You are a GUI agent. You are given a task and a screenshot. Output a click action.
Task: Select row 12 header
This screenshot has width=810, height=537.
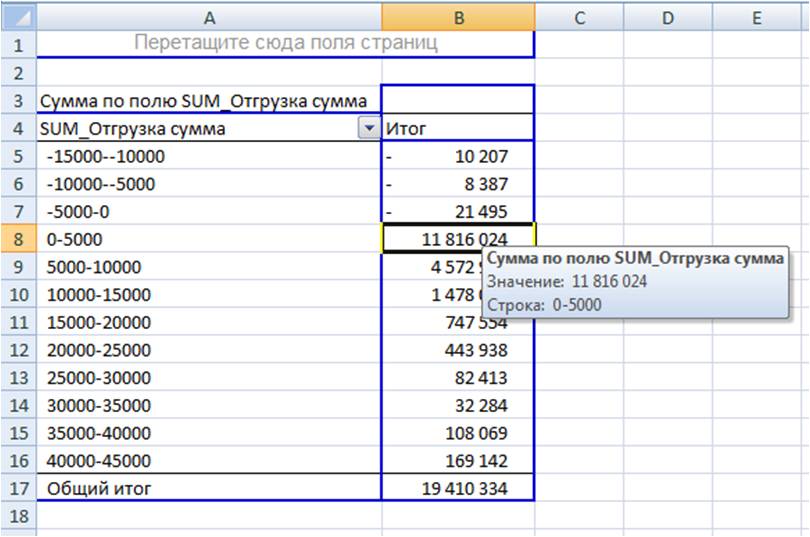click(x=19, y=350)
